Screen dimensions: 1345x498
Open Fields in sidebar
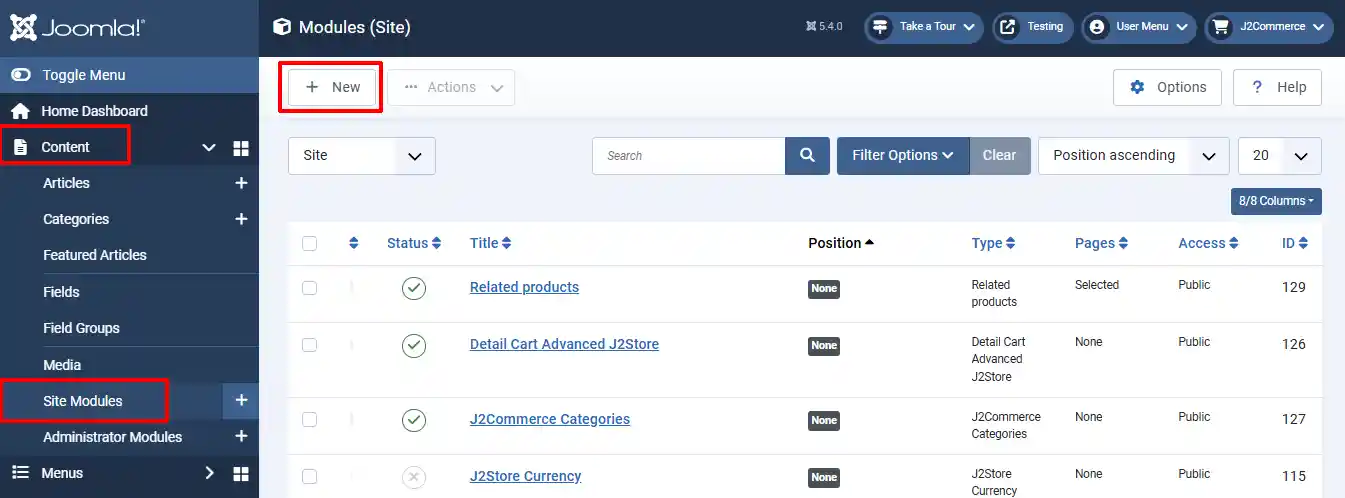(61, 292)
